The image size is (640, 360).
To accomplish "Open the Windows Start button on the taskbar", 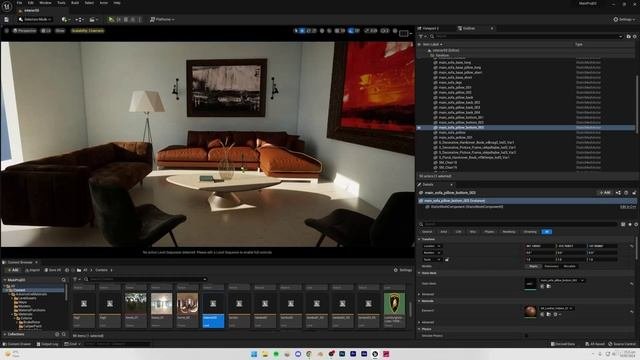I will tap(253, 354).
